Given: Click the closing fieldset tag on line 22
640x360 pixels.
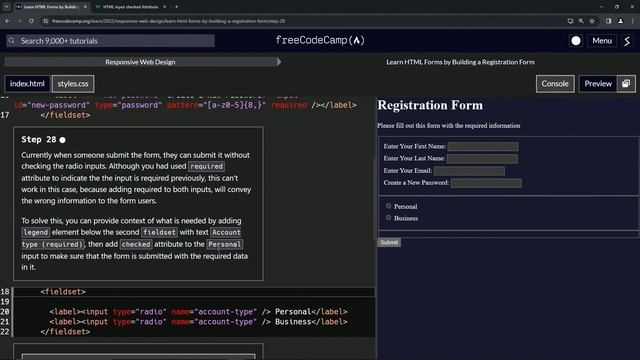Looking at the screenshot, I should (x=65, y=332).
